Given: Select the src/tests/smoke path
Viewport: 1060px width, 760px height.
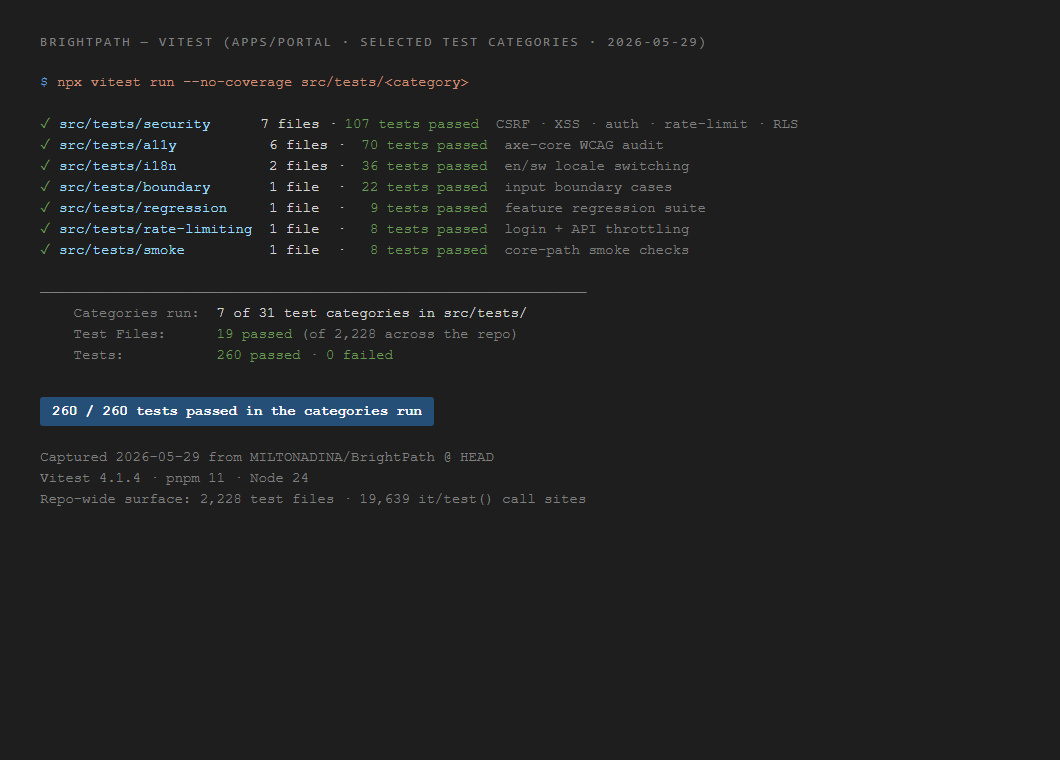Looking at the screenshot, I should [122, 250].
